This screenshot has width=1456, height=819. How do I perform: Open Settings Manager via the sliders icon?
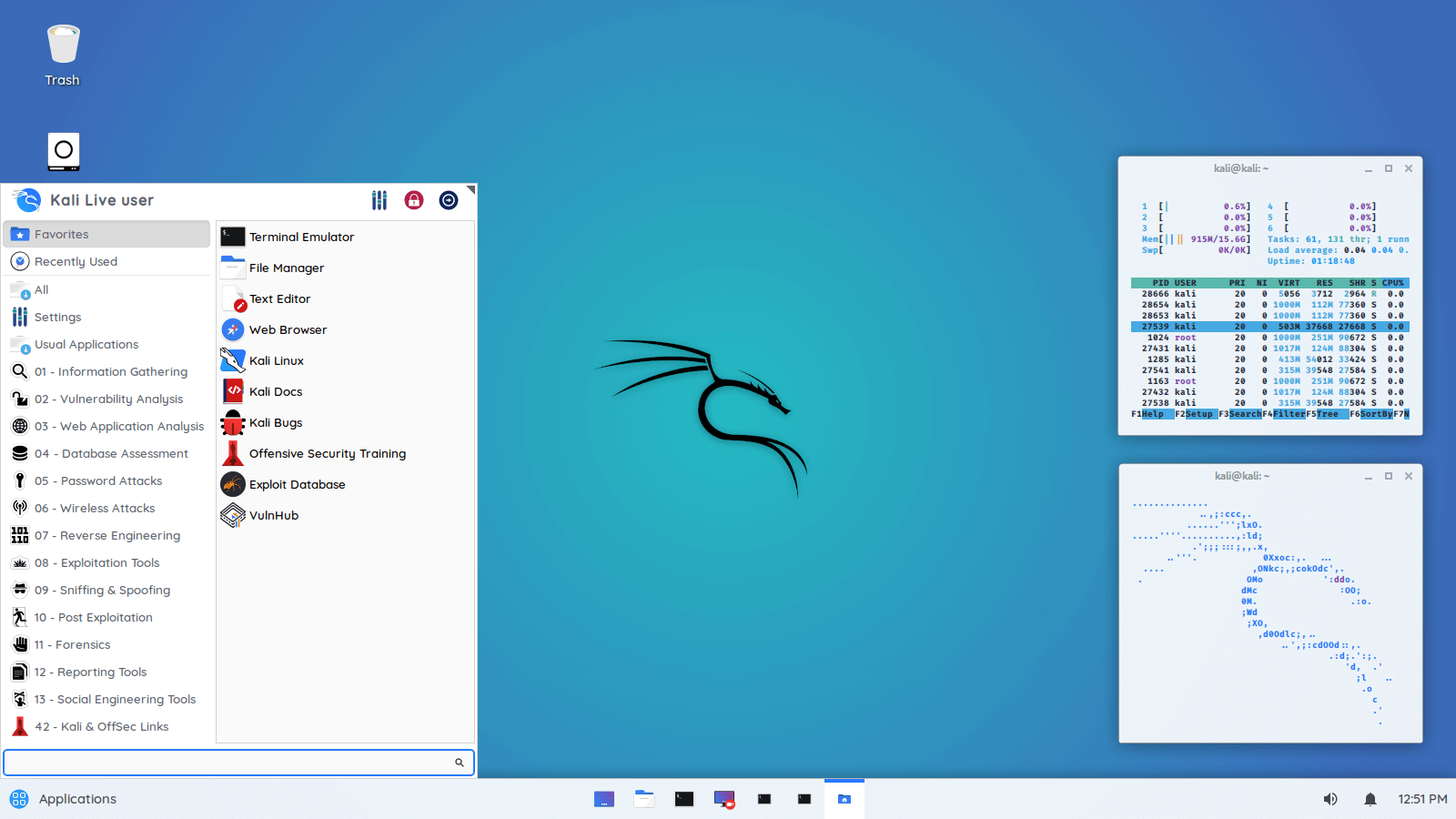coord(379,200)
